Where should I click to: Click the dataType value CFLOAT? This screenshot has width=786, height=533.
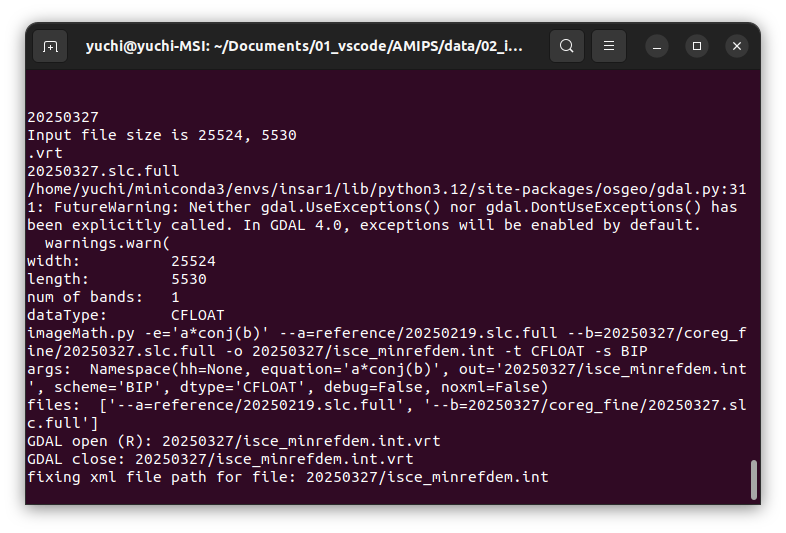point(198,315)
